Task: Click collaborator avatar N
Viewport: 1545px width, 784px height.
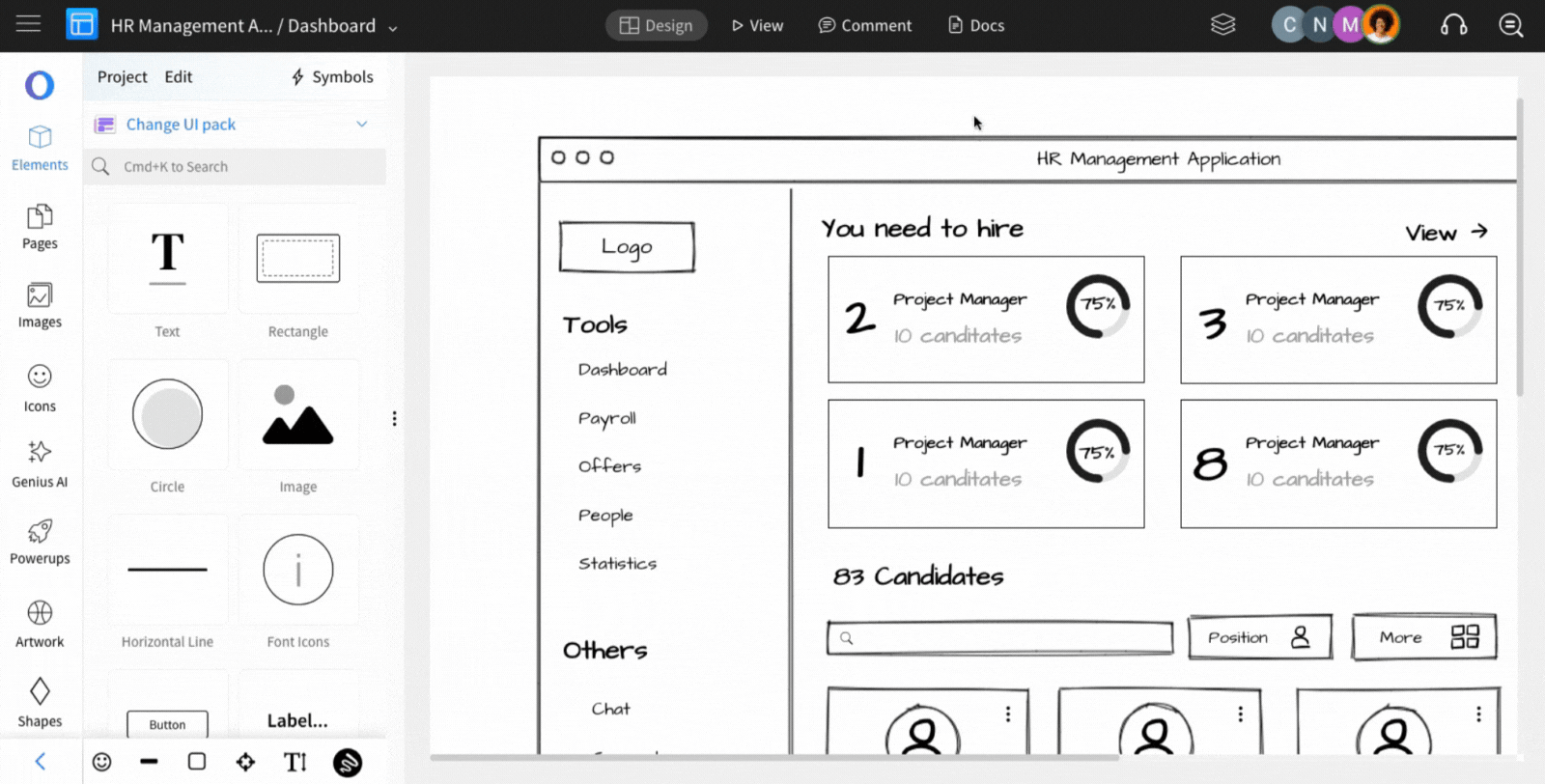Action: (x=1319, y=25)
